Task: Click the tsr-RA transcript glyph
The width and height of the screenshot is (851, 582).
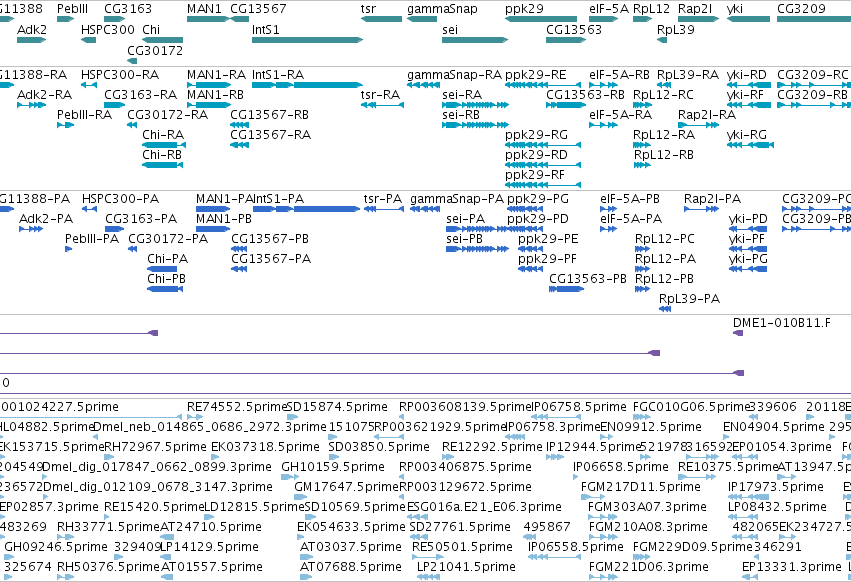Action: (x=382, y=105)
